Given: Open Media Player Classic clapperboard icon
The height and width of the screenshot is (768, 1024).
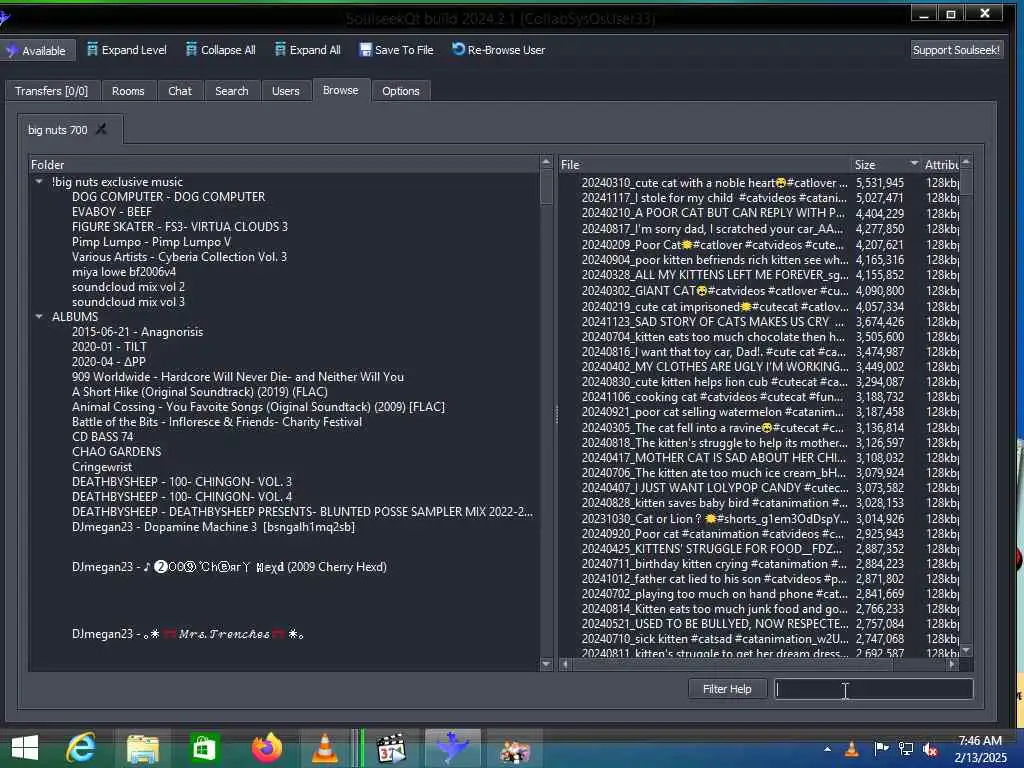Looking at the screenshot, I should tap(392, 748).
